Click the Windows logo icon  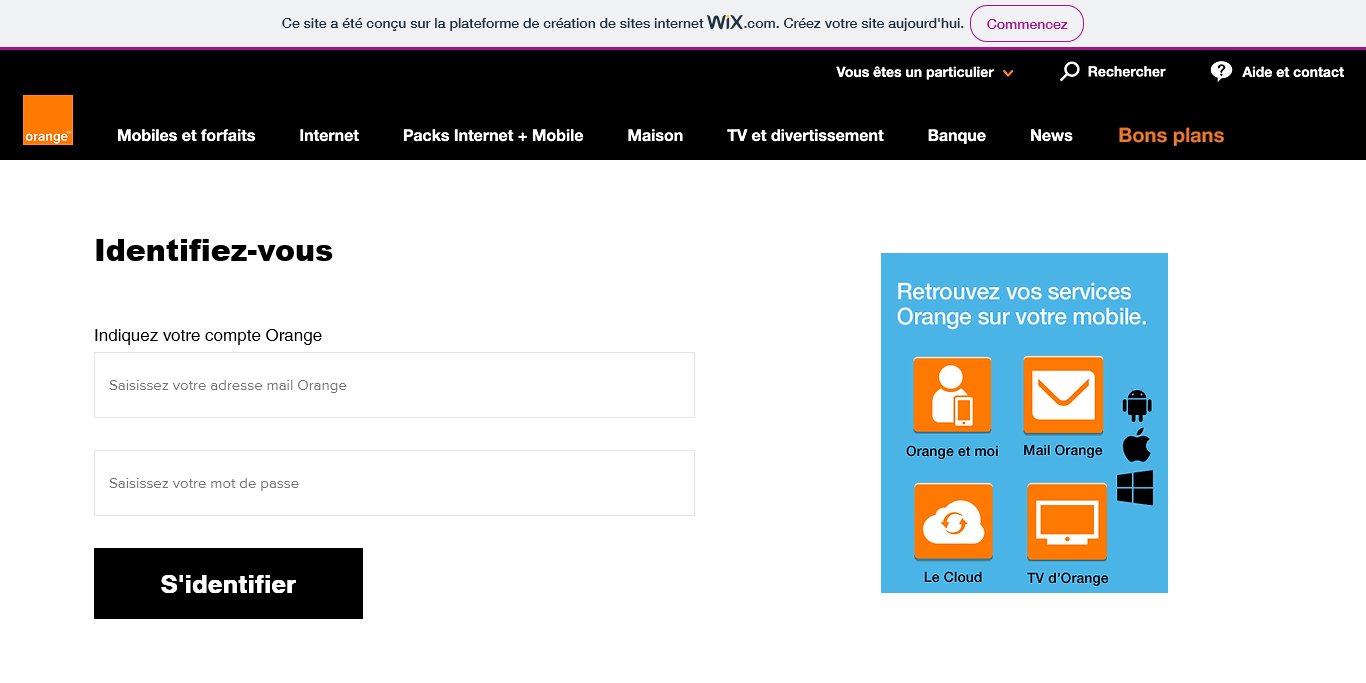[1135, 488]
